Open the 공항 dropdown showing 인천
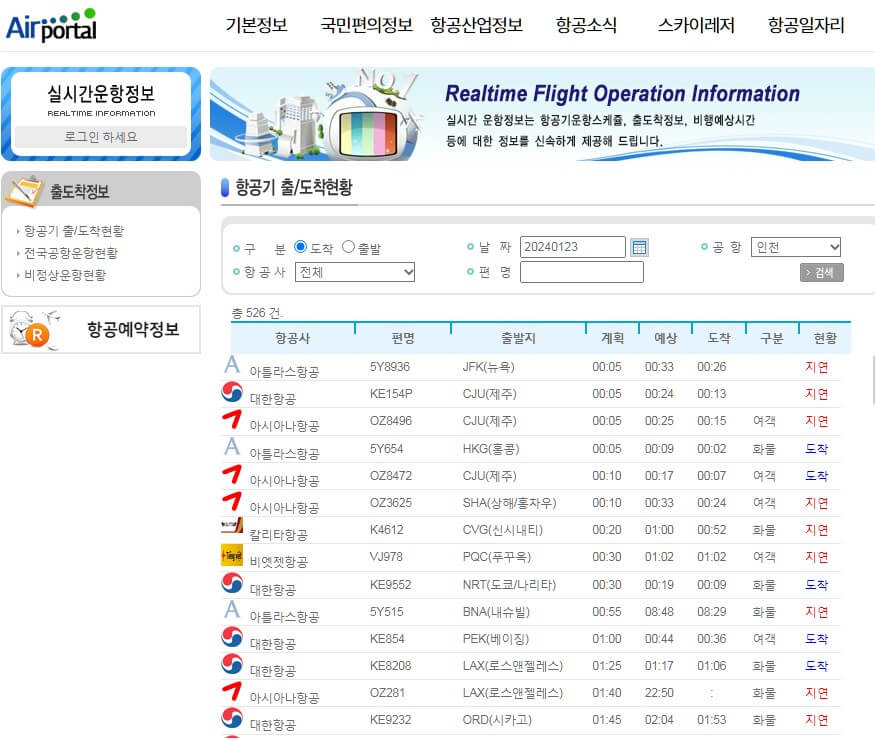Viewport: 875px width, 739px height. tap(796, 247)
